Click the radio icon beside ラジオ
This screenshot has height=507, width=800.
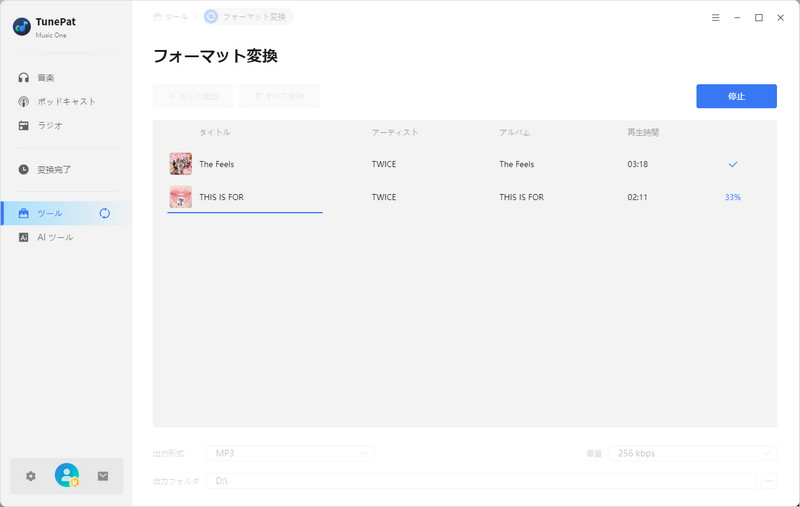pyautogui.click(x=23, y=125)
